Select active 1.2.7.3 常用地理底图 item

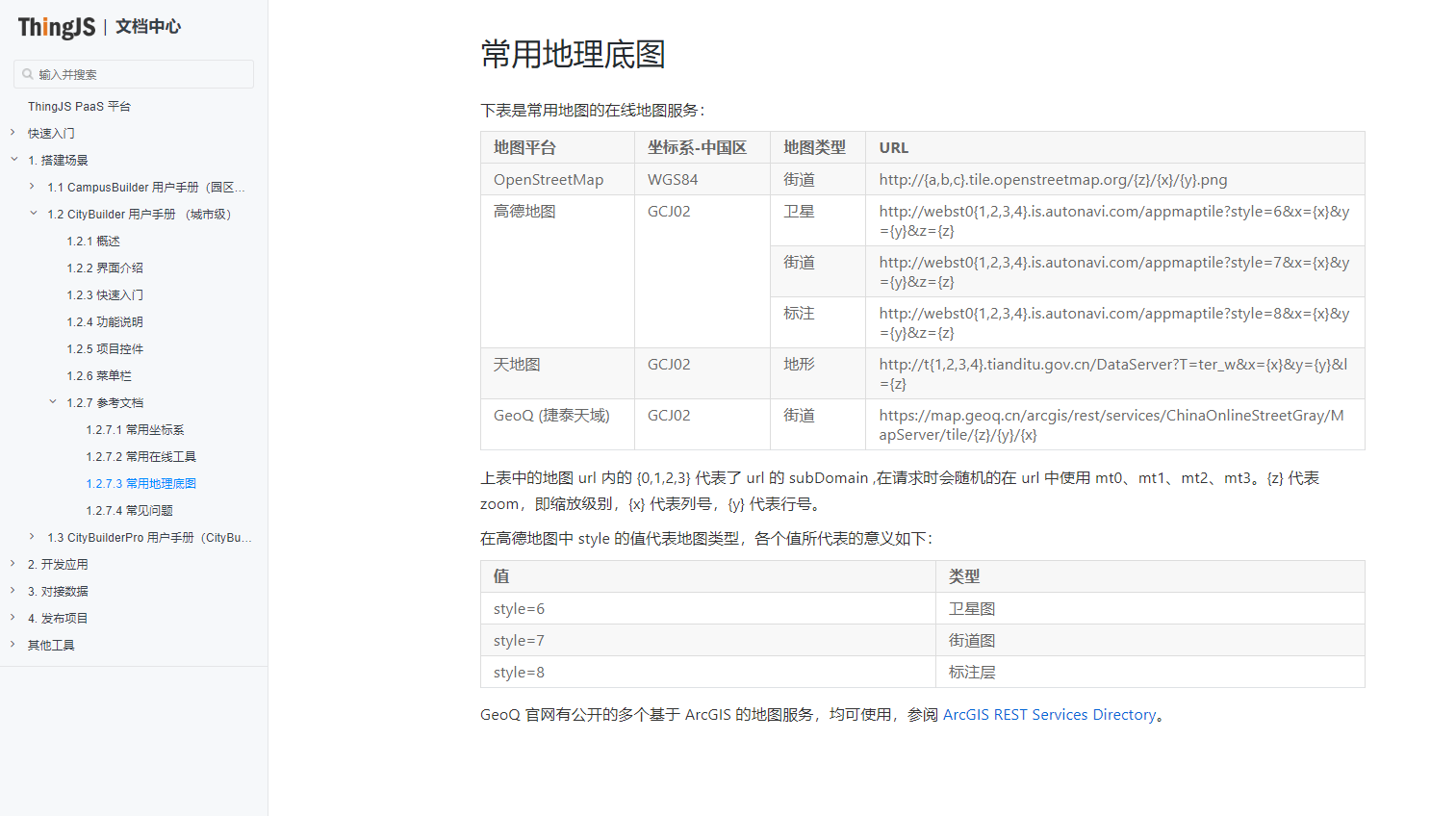140,484
